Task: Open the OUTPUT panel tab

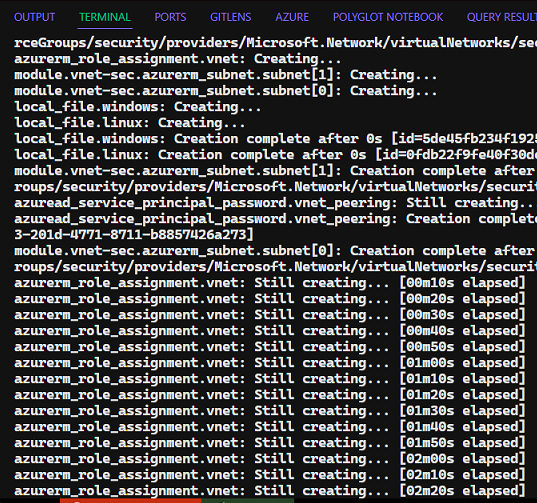Action: 34,17
